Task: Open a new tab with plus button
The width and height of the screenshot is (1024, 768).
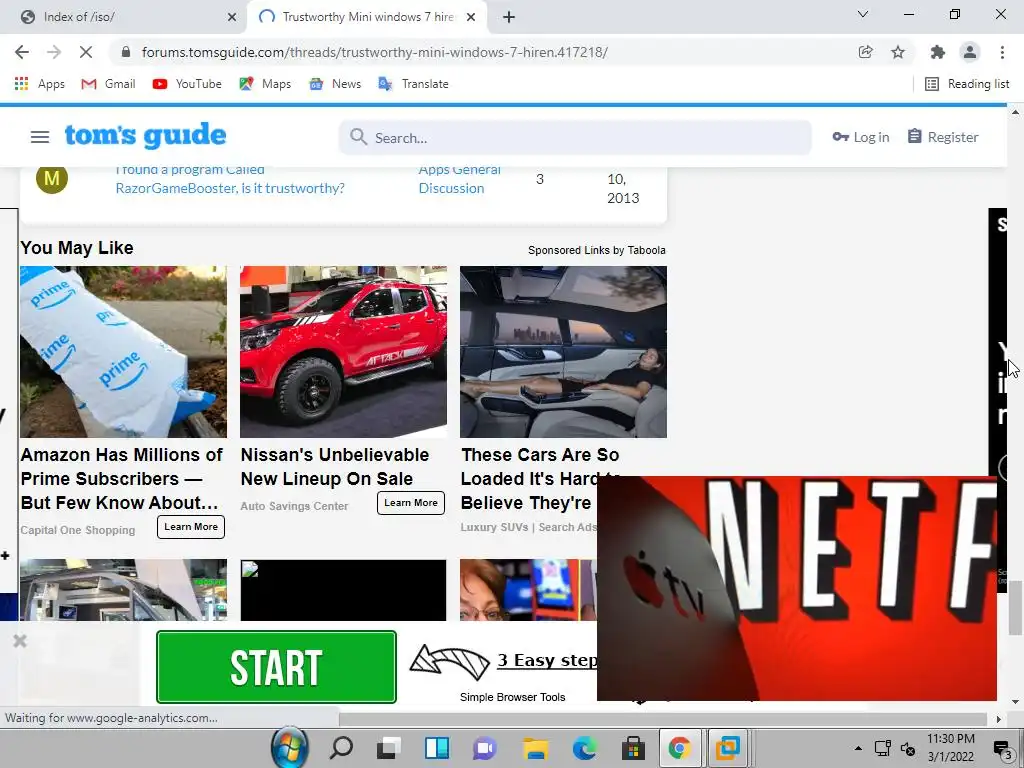Action: pyautogui.click(x=509, y=17)
